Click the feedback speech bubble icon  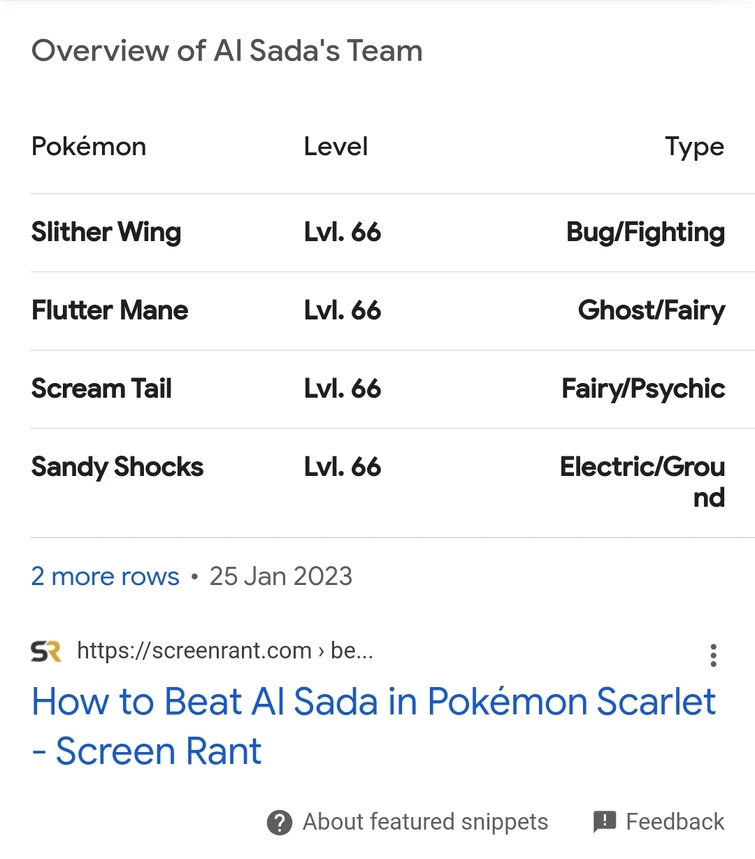604,822
